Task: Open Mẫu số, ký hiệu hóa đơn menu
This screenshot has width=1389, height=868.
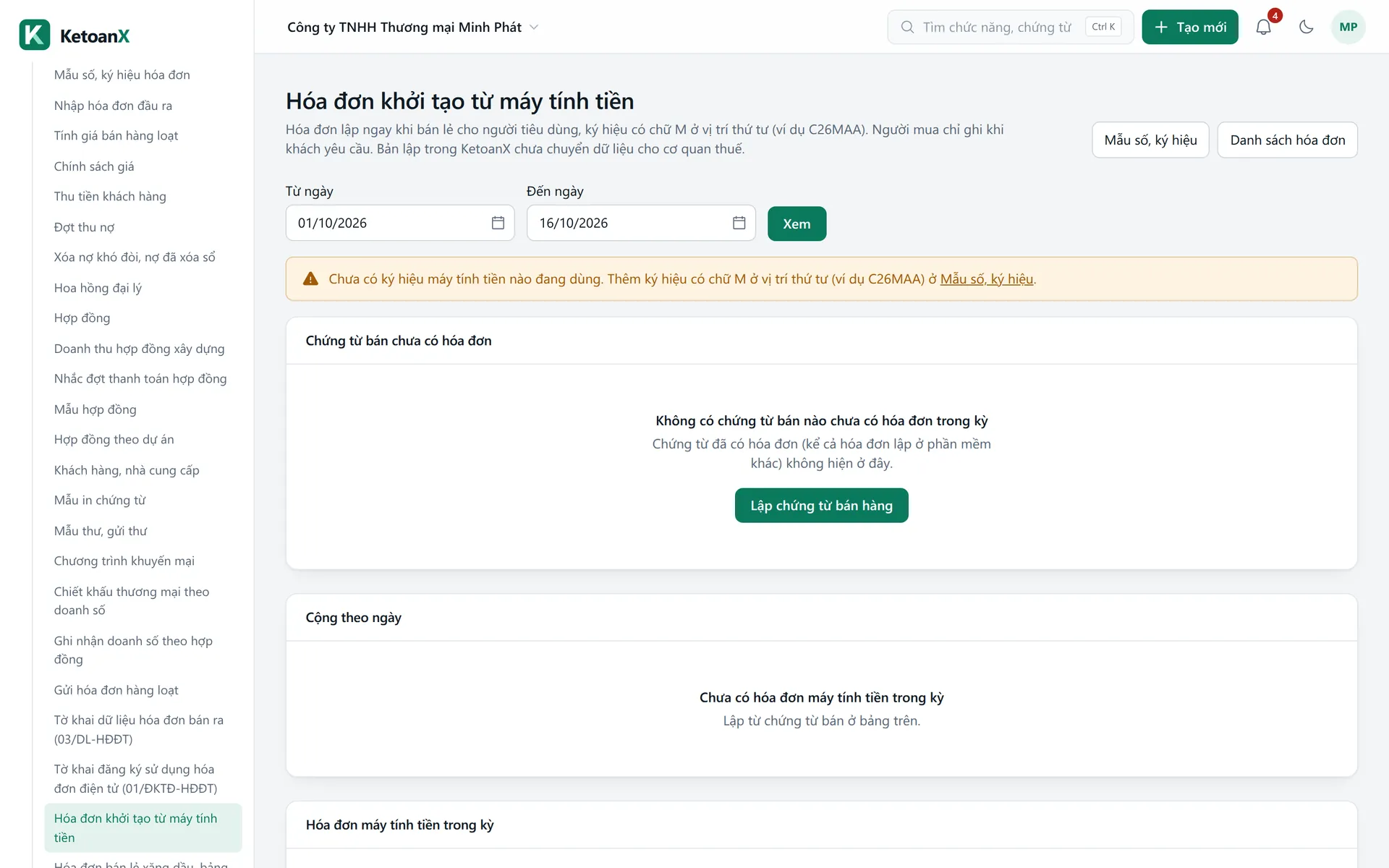Action: point(143,75)
